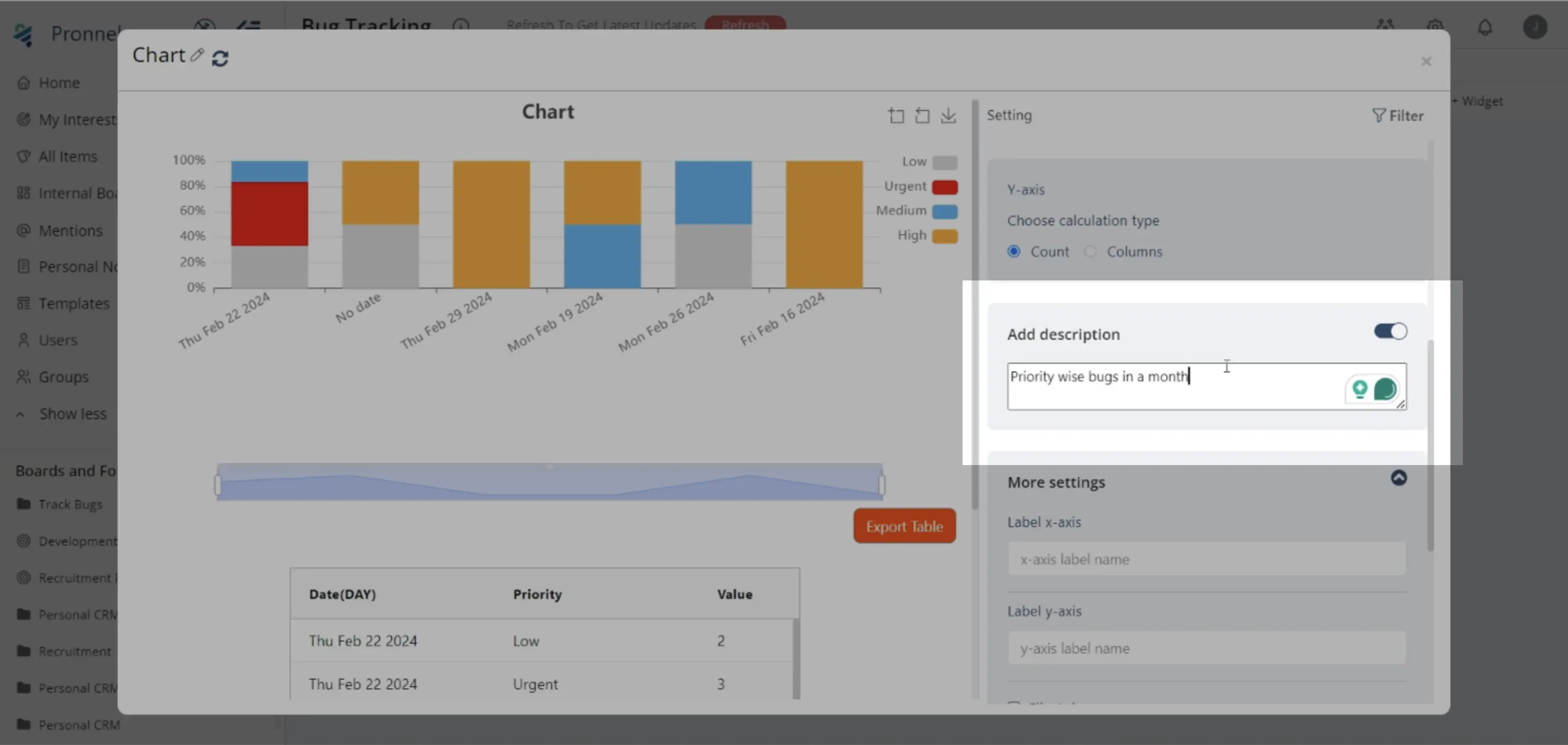Click the zoom reset icon above chart

click(922, 115)
